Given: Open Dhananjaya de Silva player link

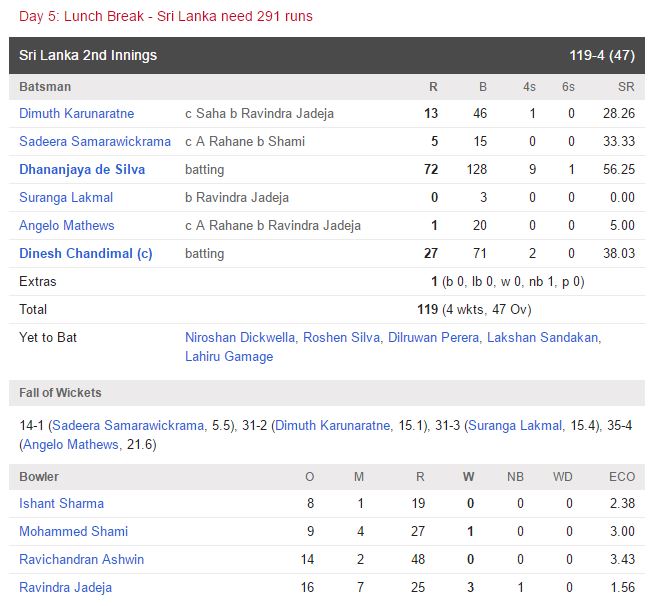Looking at the screenshot, I should pos(82,170).
